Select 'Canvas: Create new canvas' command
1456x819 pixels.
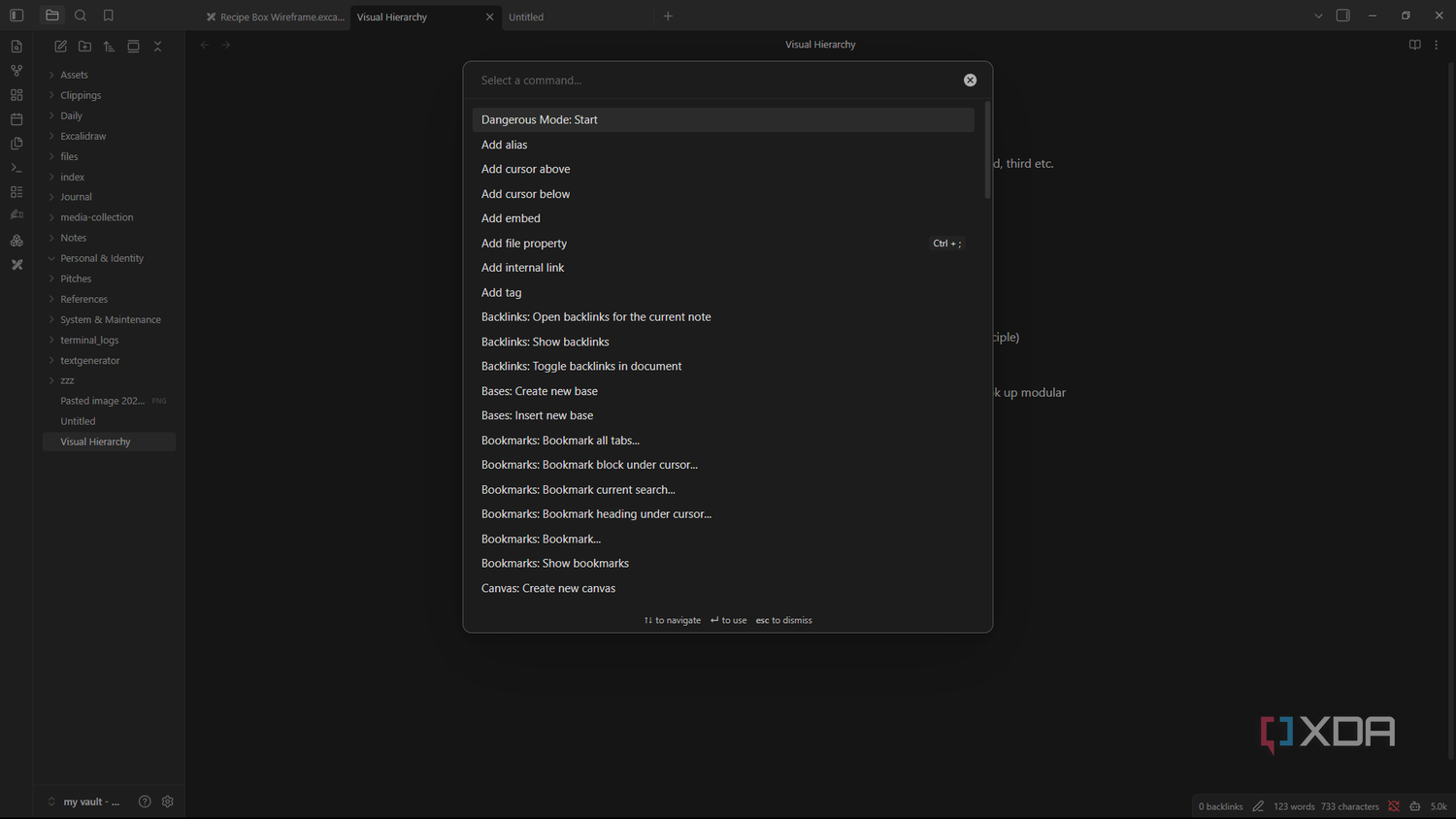(x=723, y=588)
